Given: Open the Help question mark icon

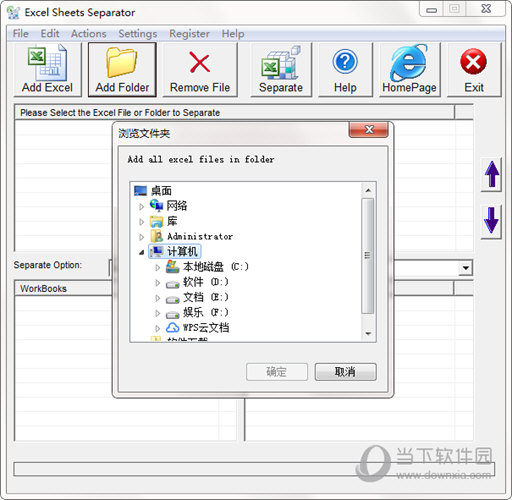Looking at the screenshot, I should click(x=345, y=62).
